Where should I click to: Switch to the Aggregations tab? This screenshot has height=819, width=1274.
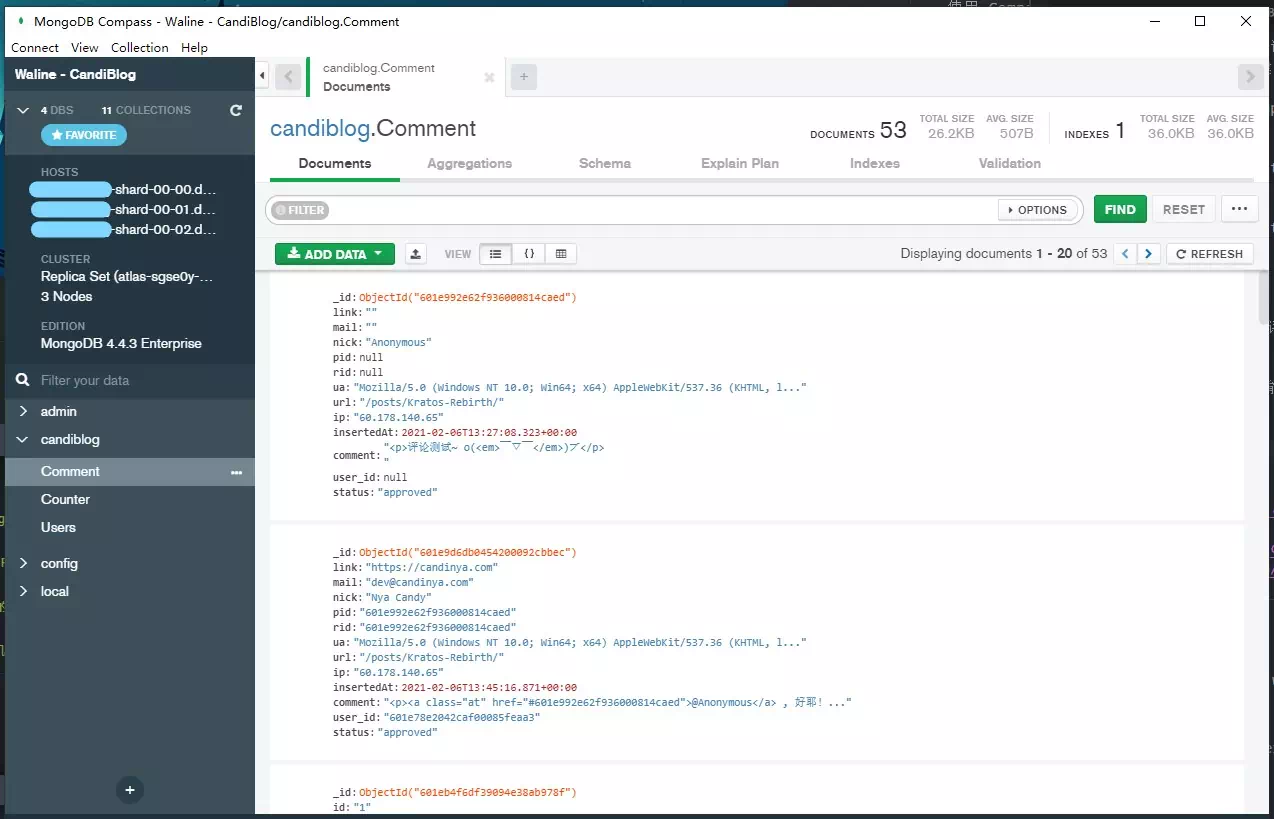pyautogui.click(x=469, y=163)
